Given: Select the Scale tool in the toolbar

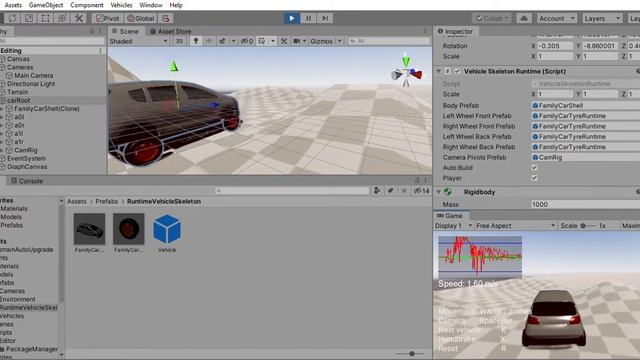Looking at the screenshot, I should (x=29, y=18).
